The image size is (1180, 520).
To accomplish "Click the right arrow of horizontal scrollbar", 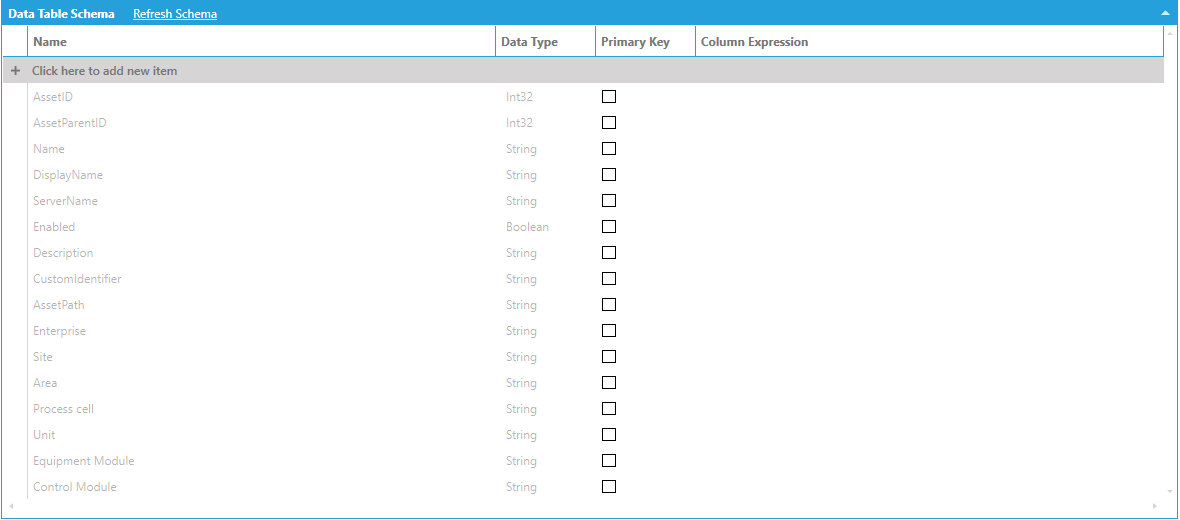I will coord(1156,507).
